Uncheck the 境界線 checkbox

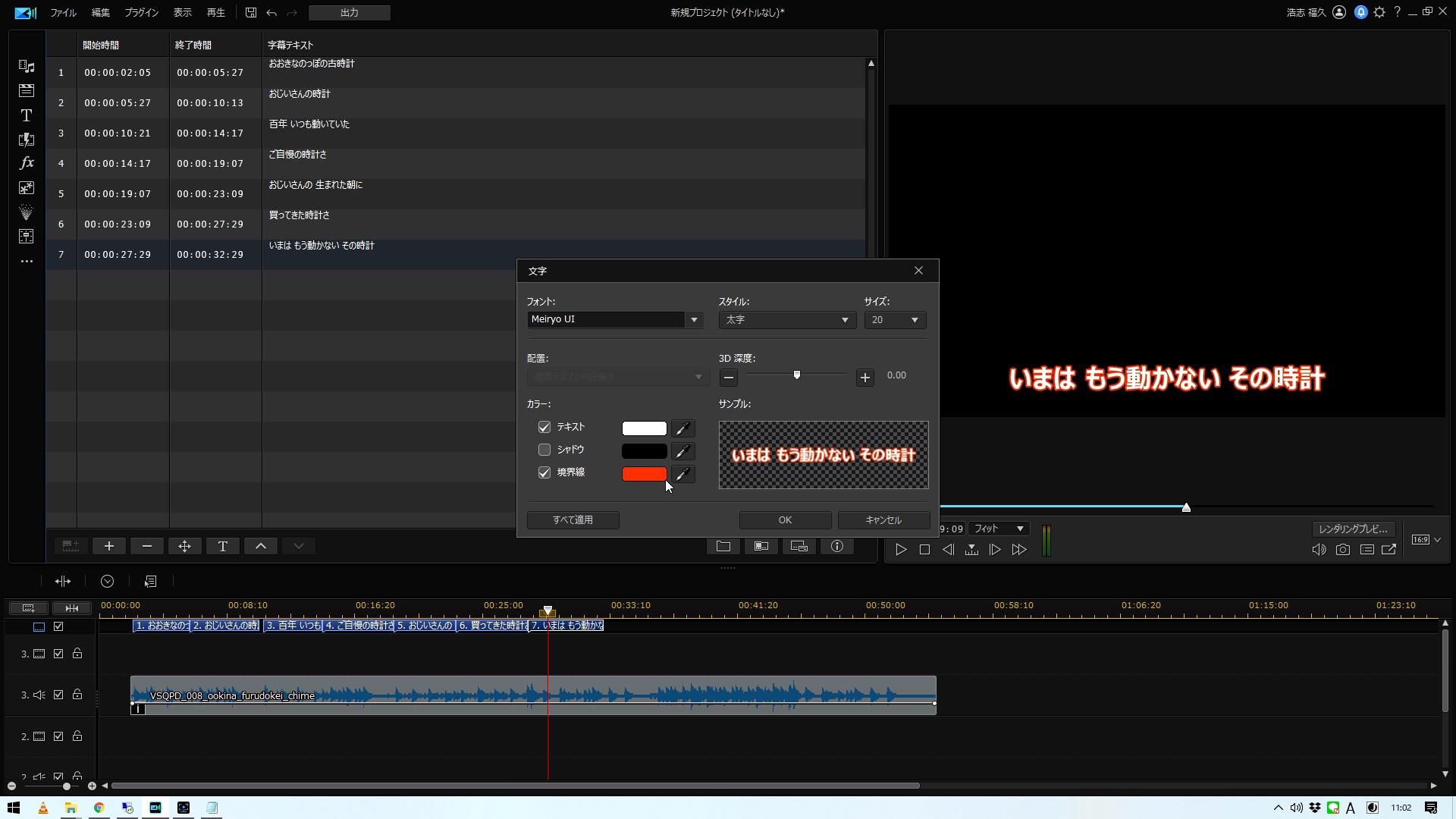544,473
